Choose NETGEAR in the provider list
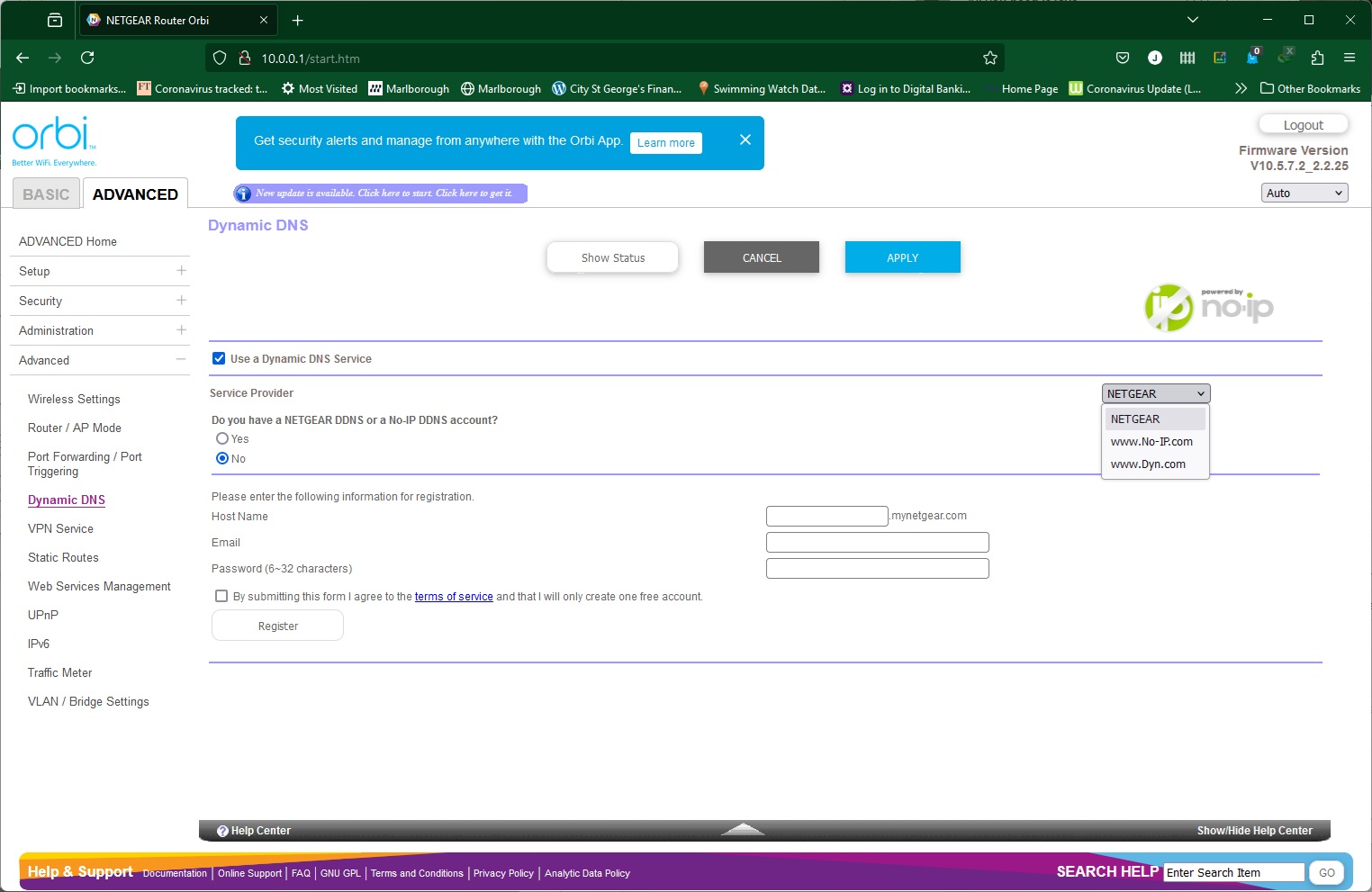Viewport: 1372px width, 892px height. [1155, 419]
